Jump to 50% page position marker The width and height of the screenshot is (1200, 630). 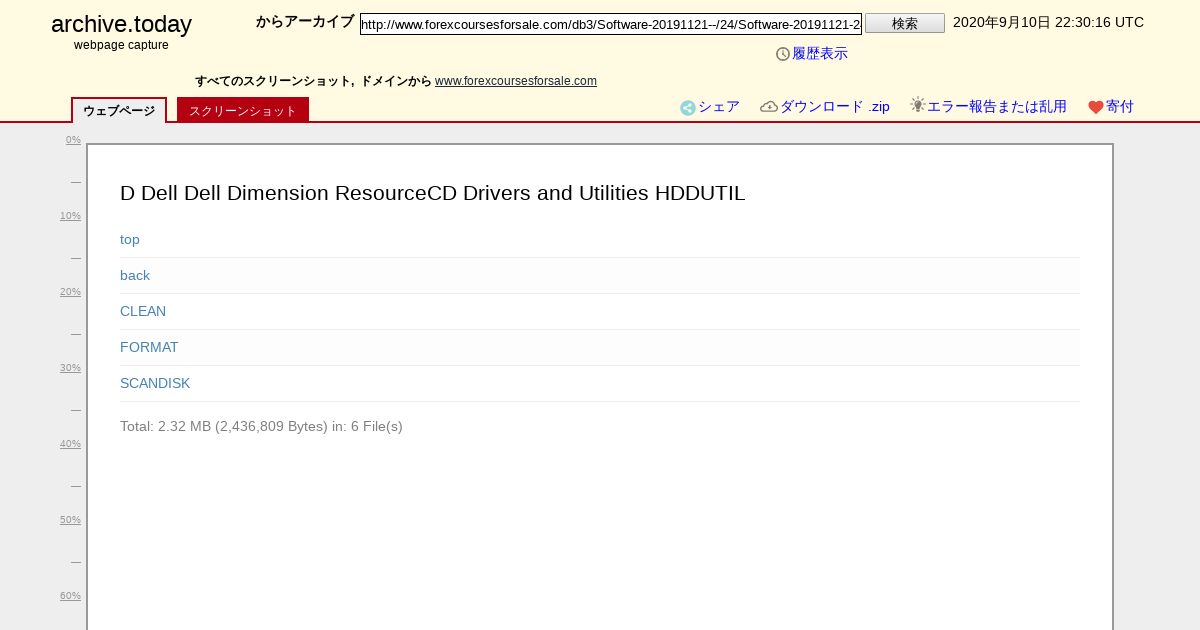click(x=70, y=520)
